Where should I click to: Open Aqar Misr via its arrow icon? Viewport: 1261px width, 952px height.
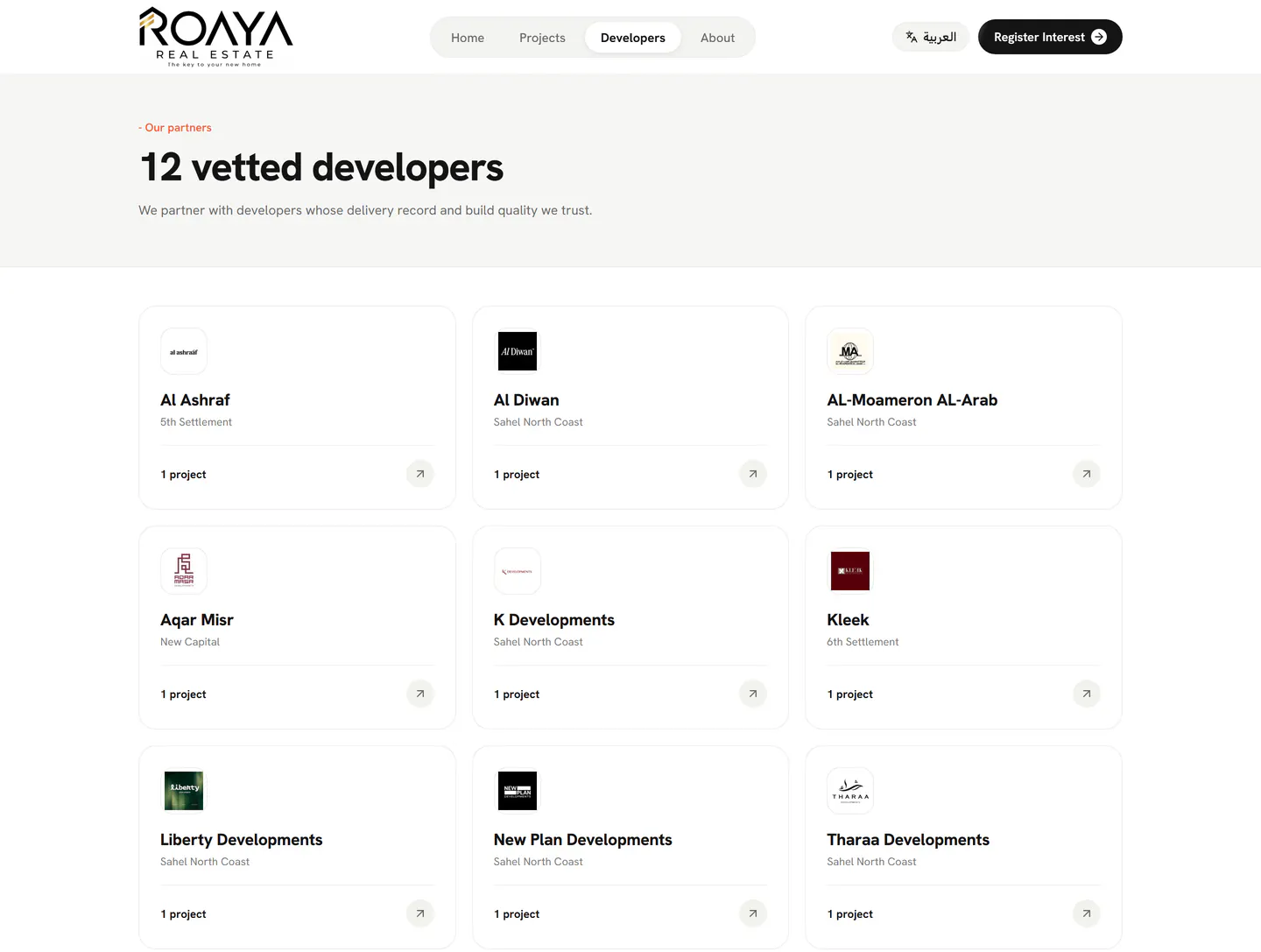click(x=420, y=694)
